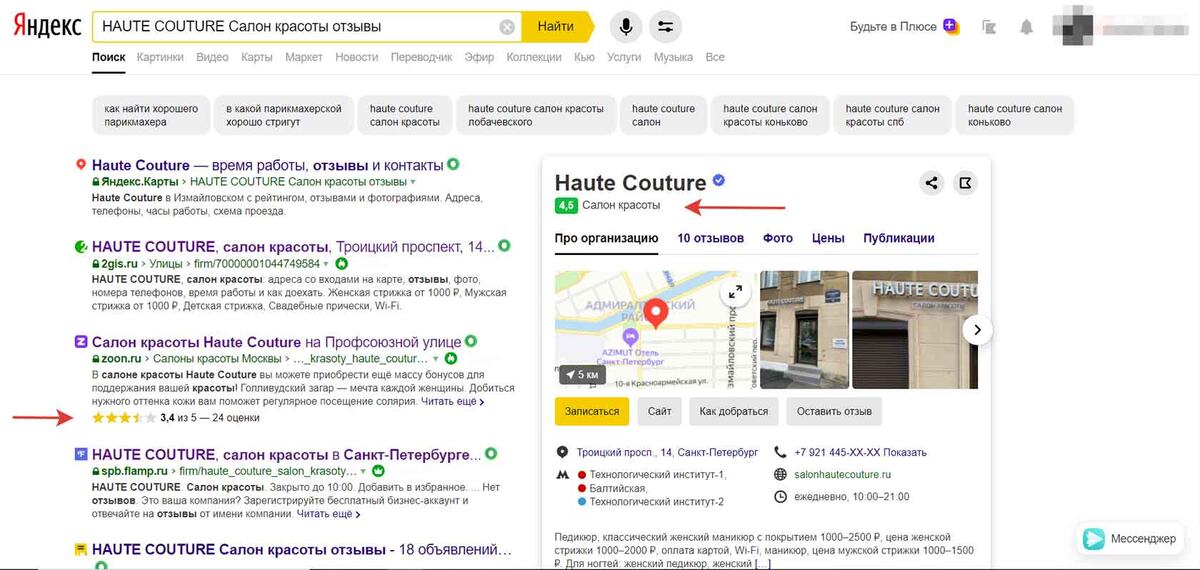Show full phone number via Показать

904,452
